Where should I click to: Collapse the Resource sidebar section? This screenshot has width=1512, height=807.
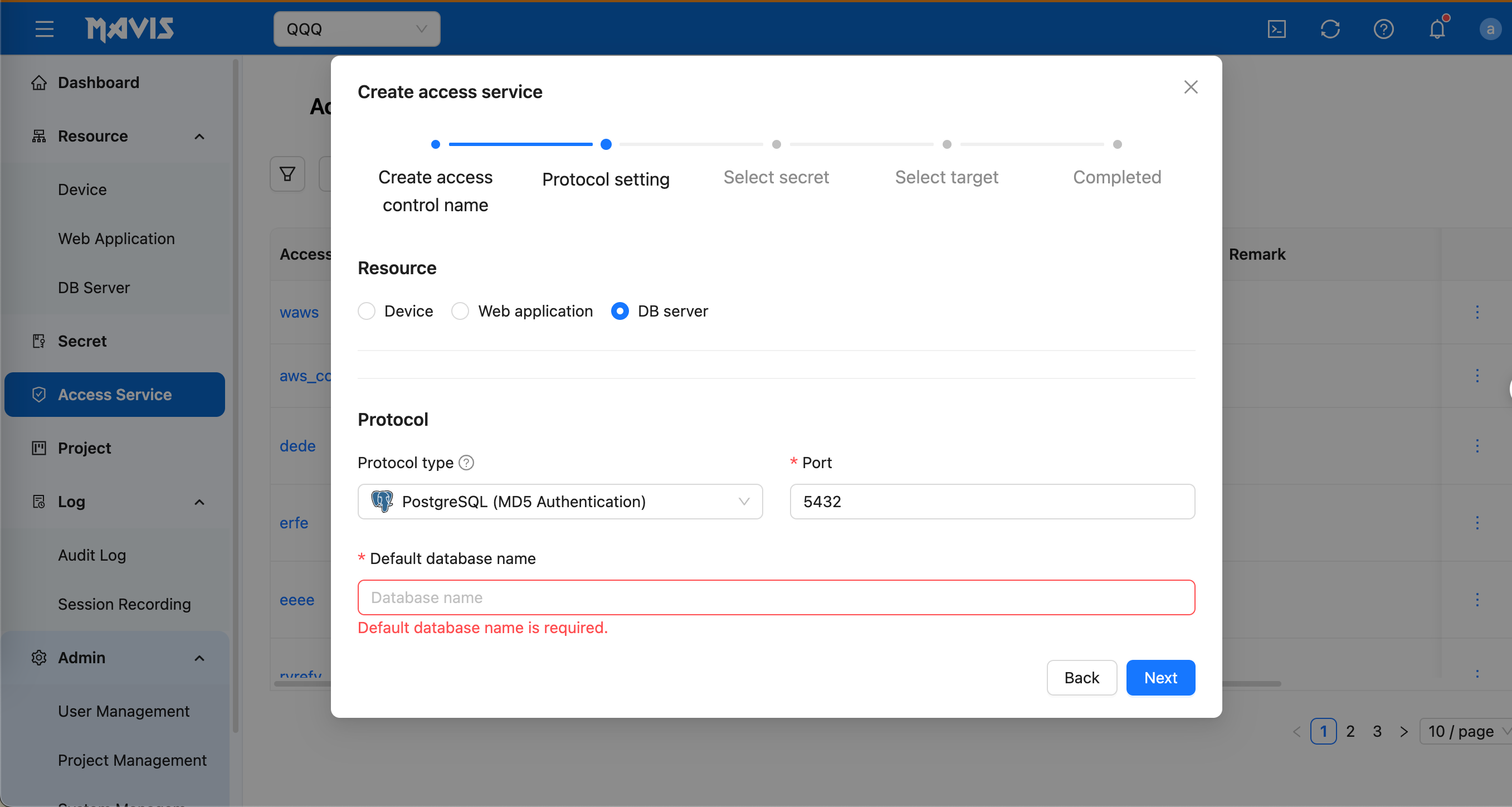(199, 136)
